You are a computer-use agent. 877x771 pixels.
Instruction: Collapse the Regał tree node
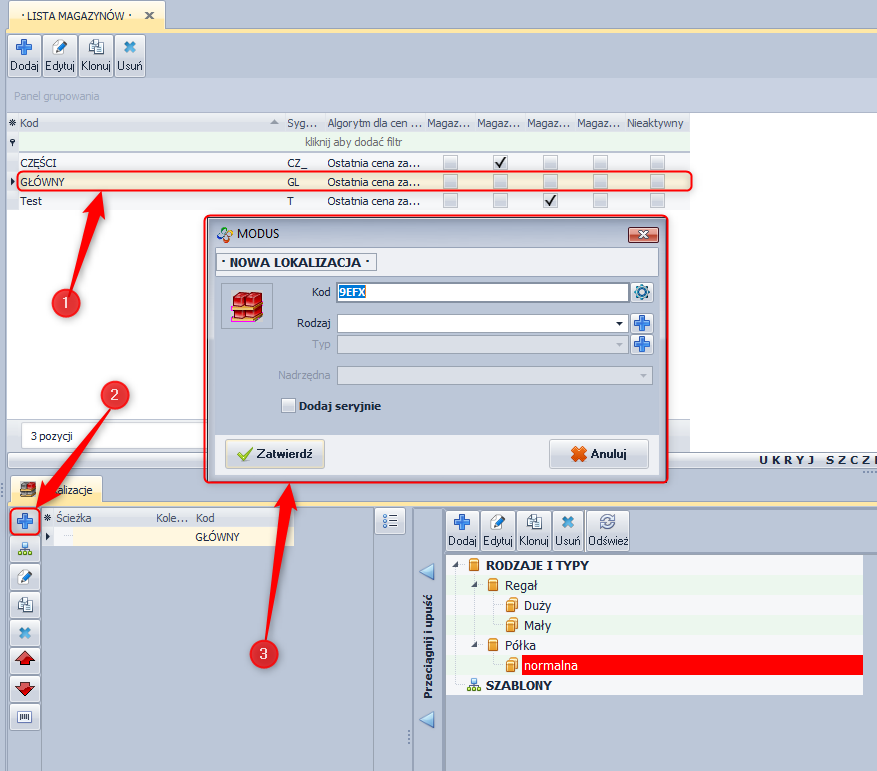pos(476,586)
